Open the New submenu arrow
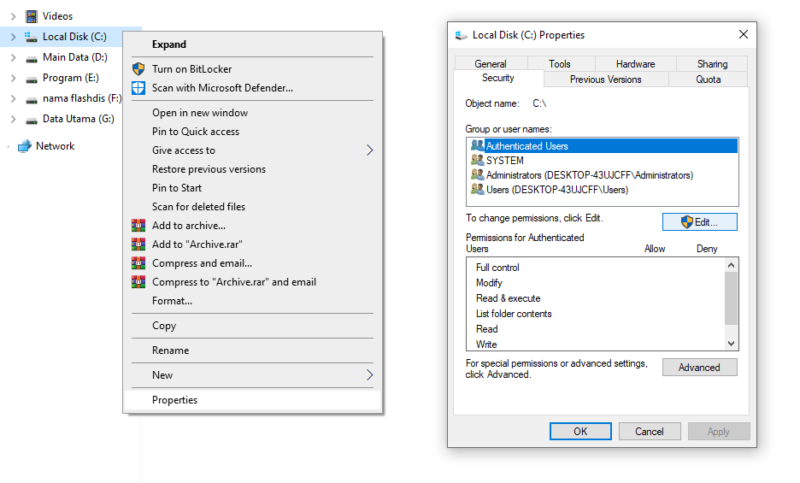 coord(369,375)
